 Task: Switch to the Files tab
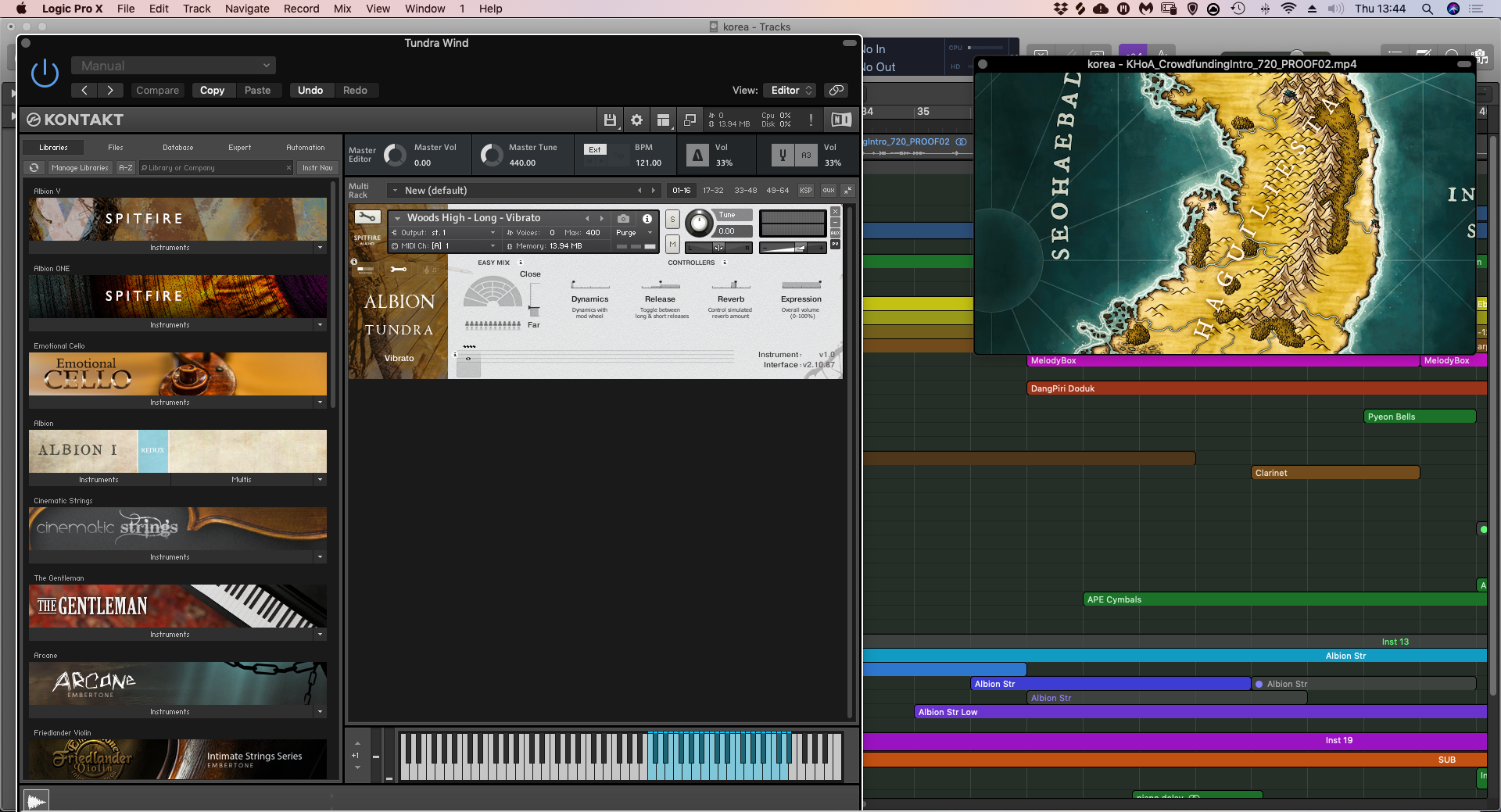pos(116,147)
